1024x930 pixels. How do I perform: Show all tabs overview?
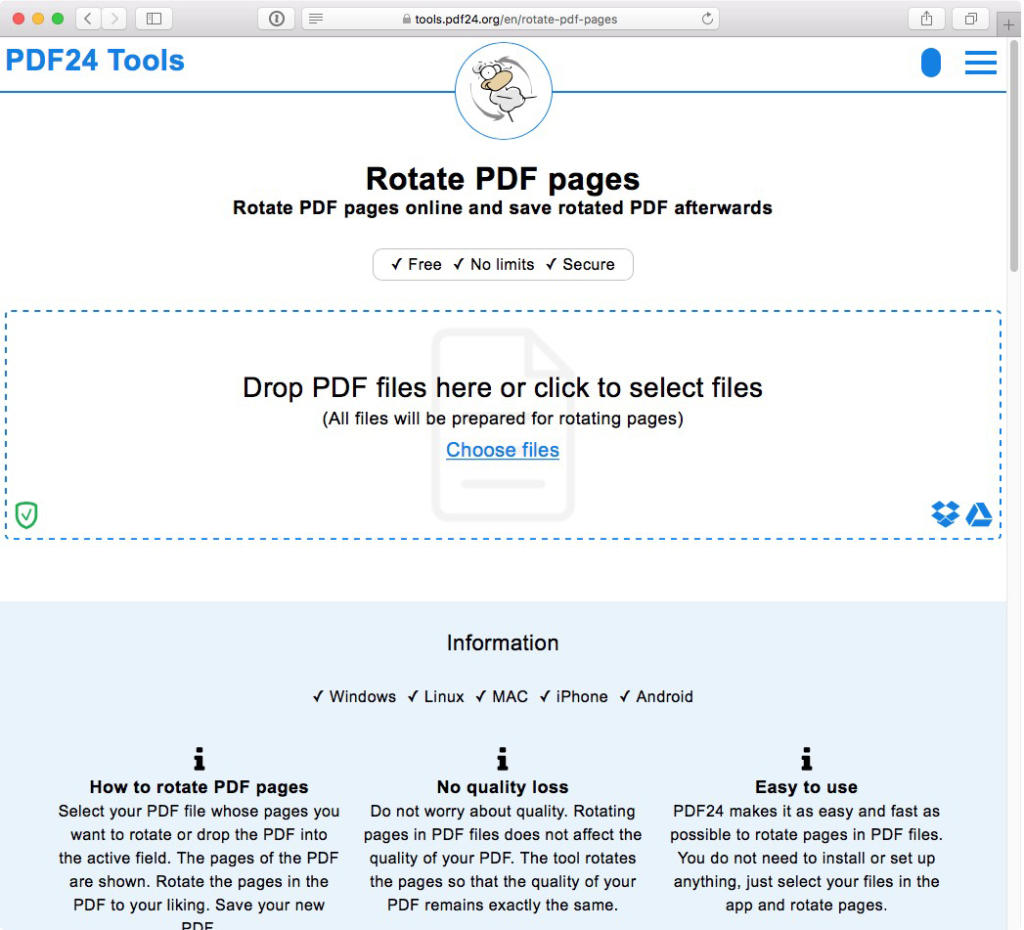click(970, 18)
